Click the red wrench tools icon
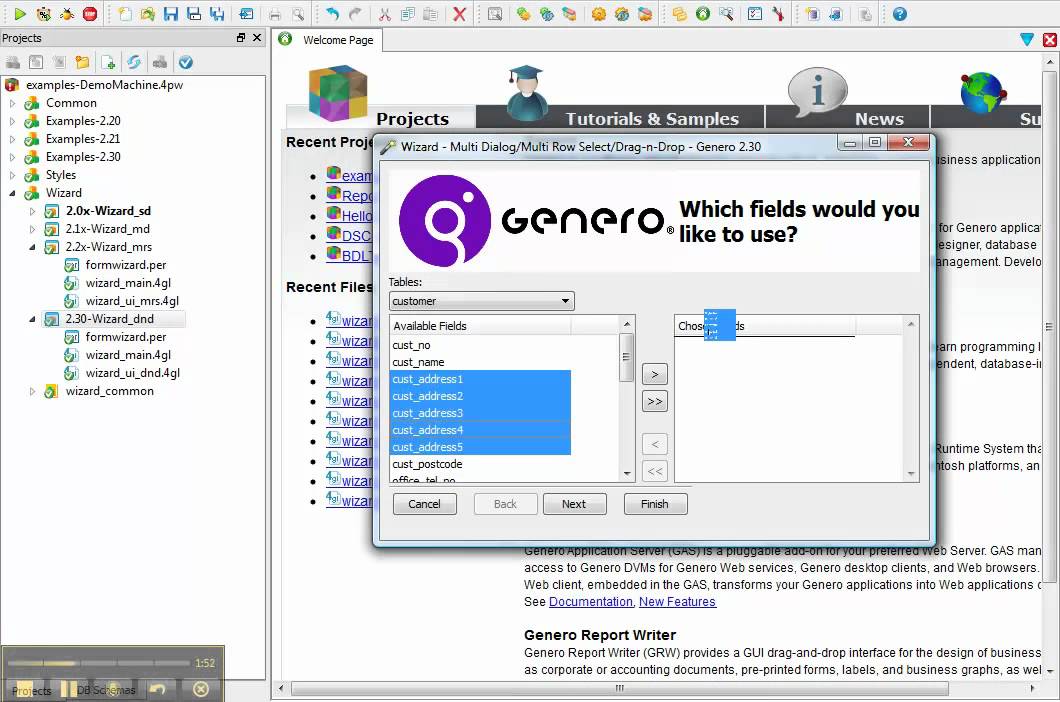 (778, 14)
